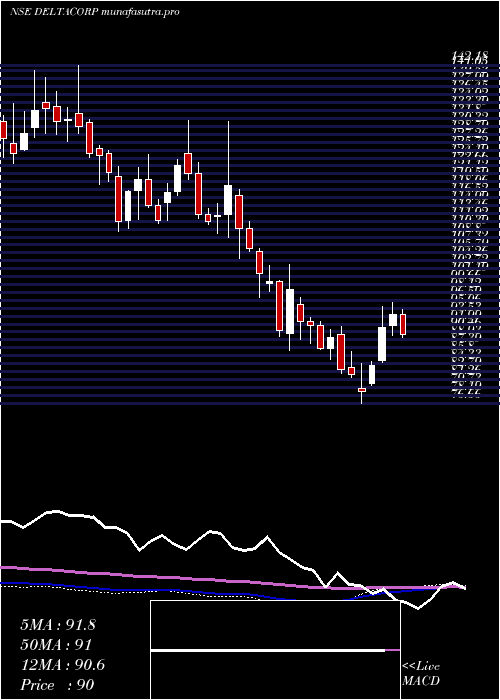Pick the most recent red candlestick
The width and height of the screenshot is (500, 700).
(x=403, y=324)
